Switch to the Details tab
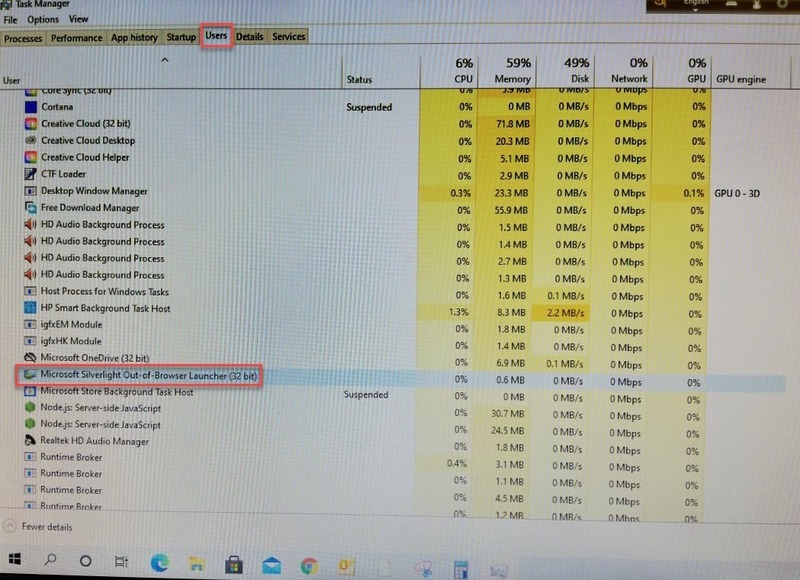Image resolution: width=800 pixels, height=580 pixels. 248,37
